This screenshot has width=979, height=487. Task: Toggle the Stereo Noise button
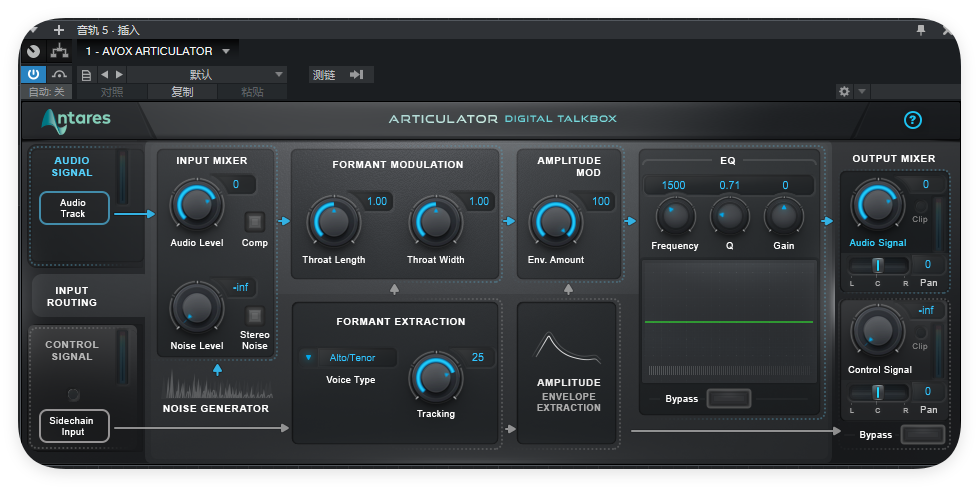point(254,315)
